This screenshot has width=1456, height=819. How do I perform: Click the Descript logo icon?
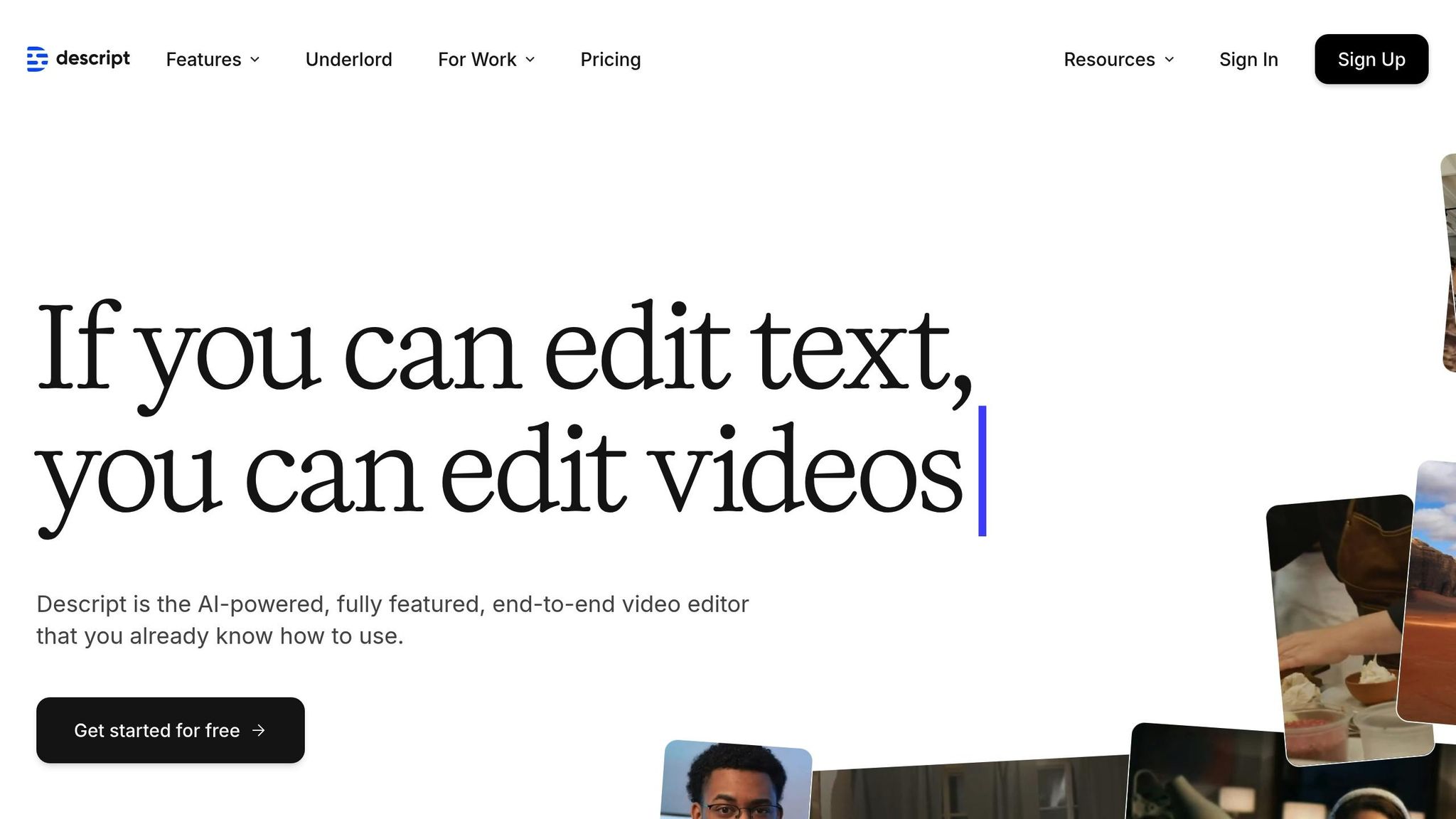click(x=37, y=59)
